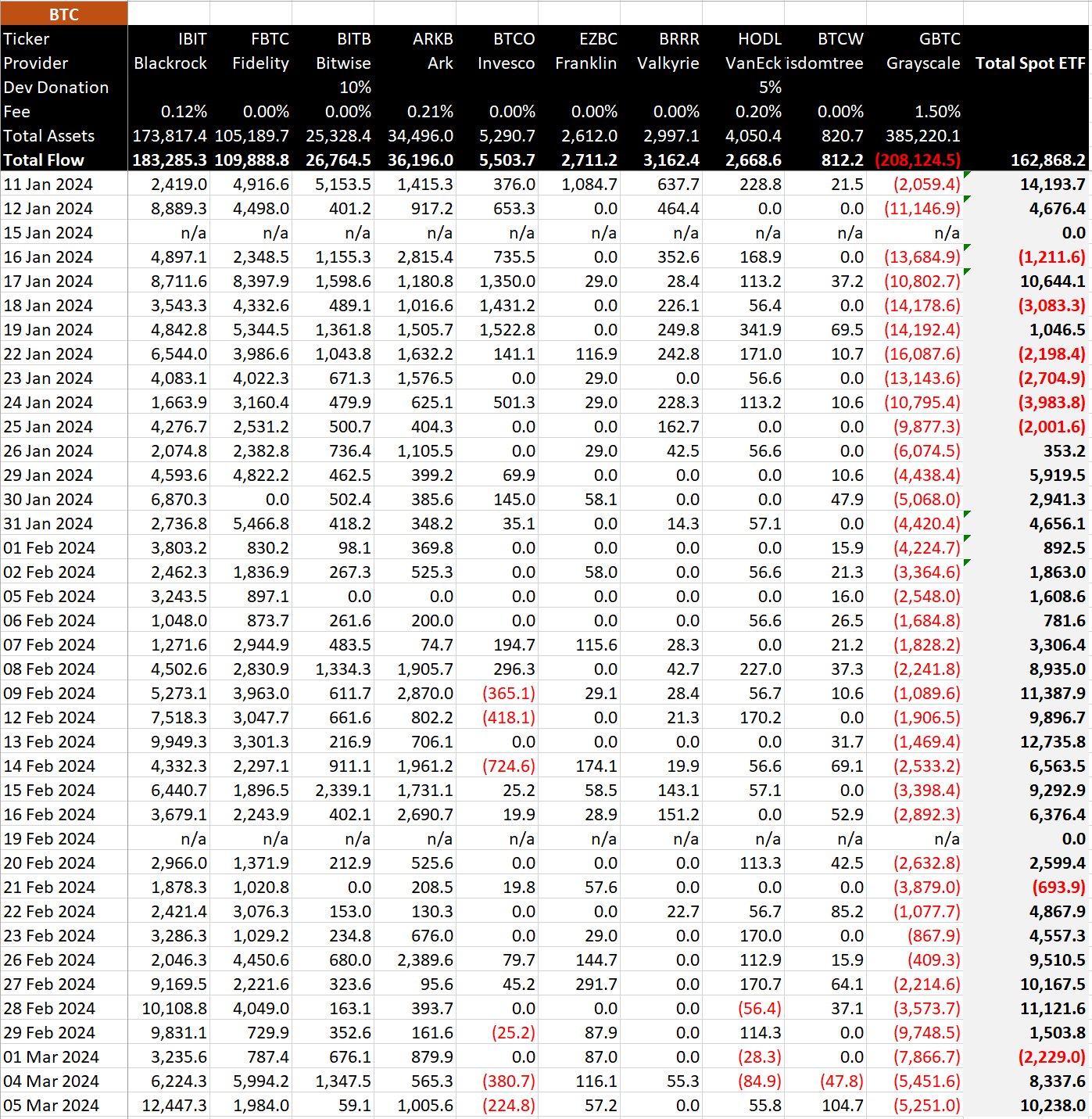Viewport: 1092px width, 1119px height.
Task: Click the green corner marker on 11 Jan row
Action: click(x=968, y=175)
